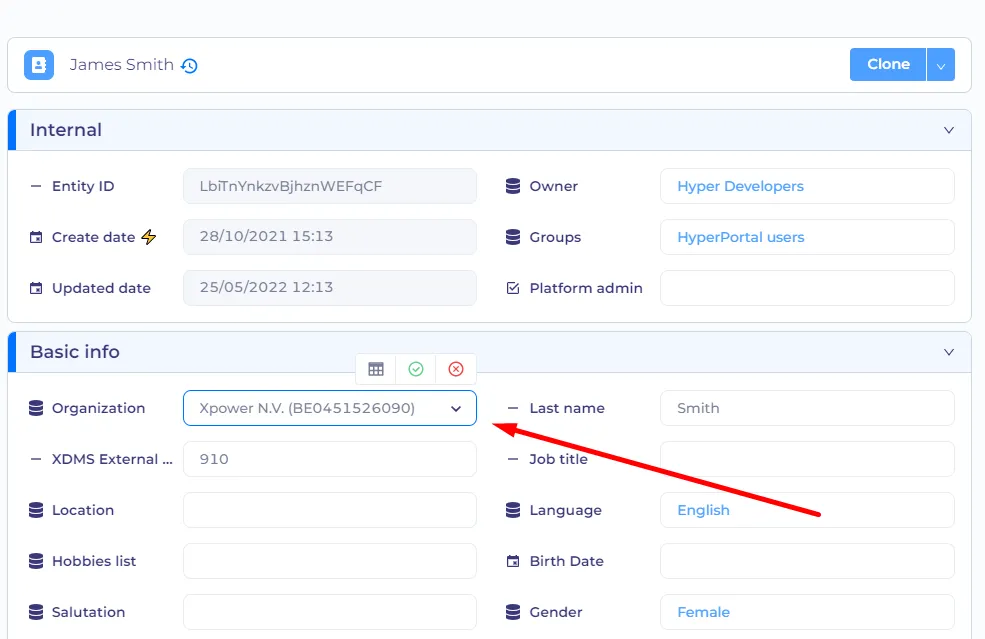
Task: Open the HyperPortal users group link
Action: [741, 237]
